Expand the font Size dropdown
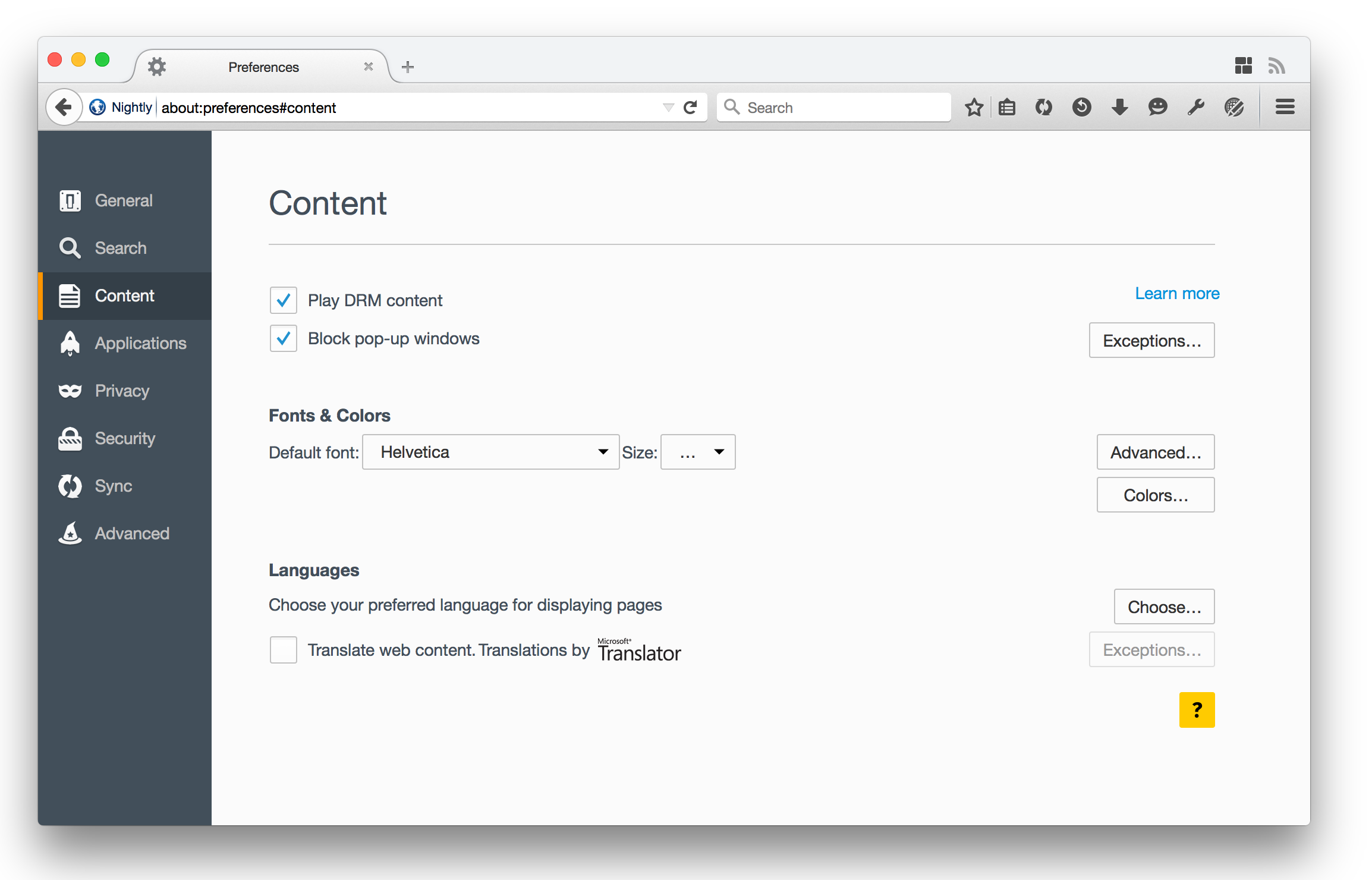Image resolution: width=1372 pixels, height=880 pixels. (698, 452)
